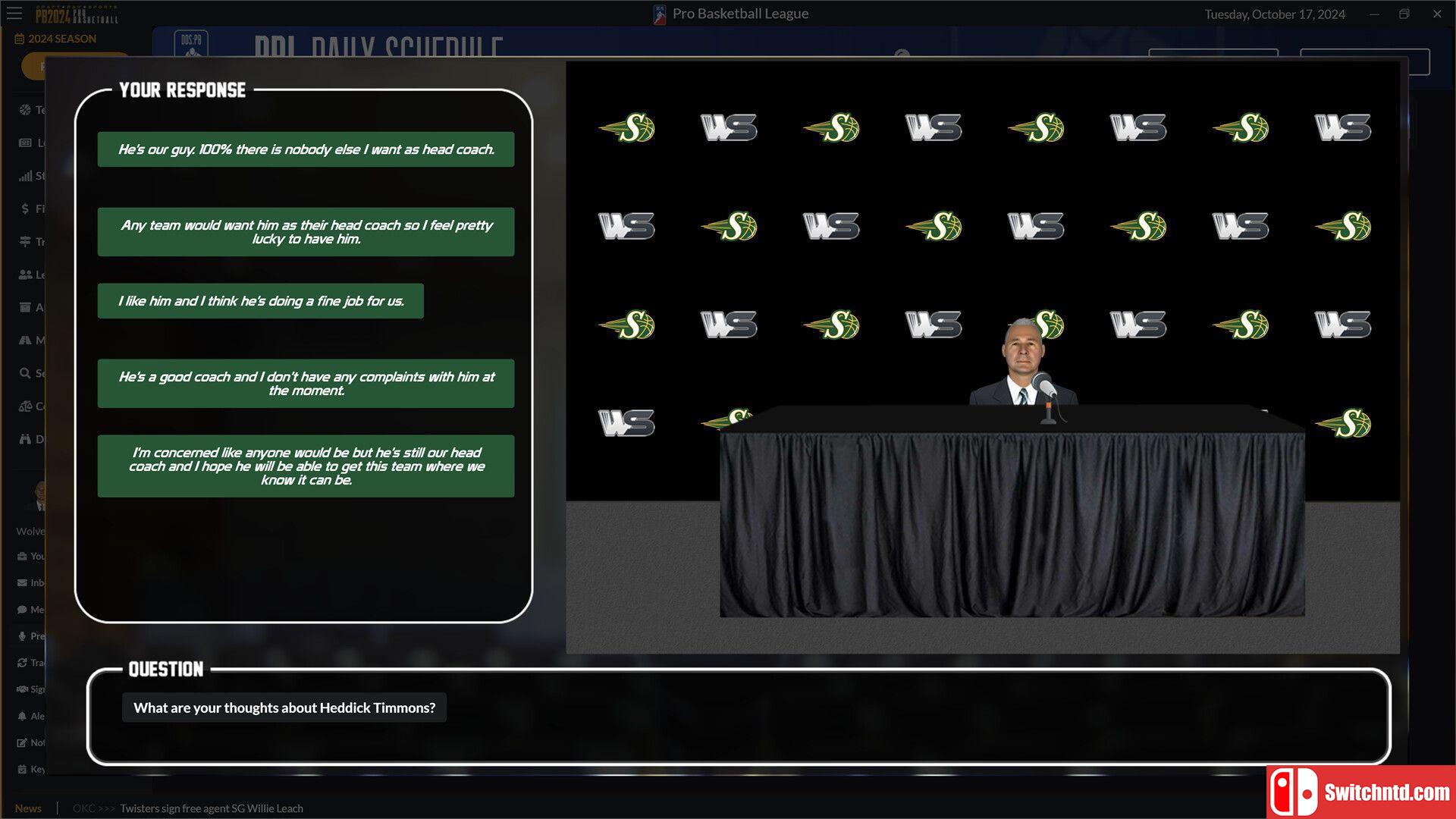Open the people group league icon
The image size is (1456, 819).
(25, 275)
